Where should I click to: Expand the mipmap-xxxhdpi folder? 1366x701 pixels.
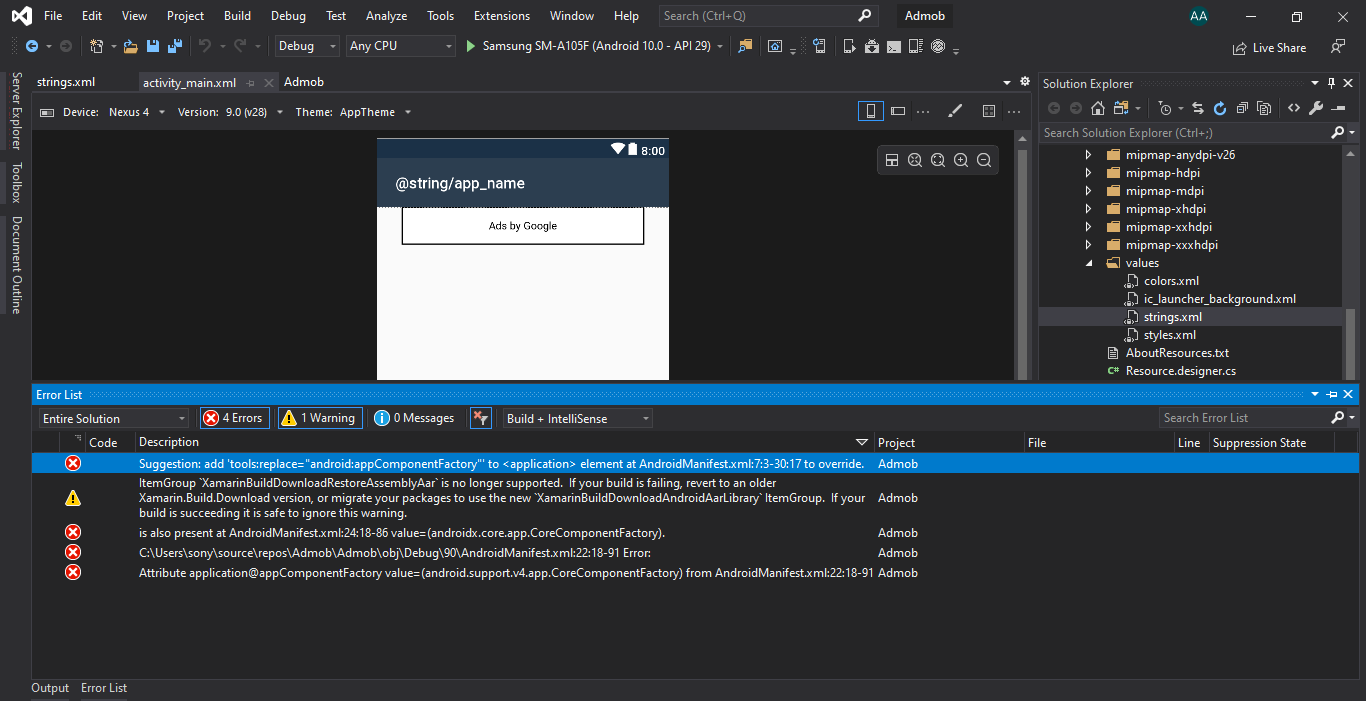pyautogui.click(x=1089, y=245)
